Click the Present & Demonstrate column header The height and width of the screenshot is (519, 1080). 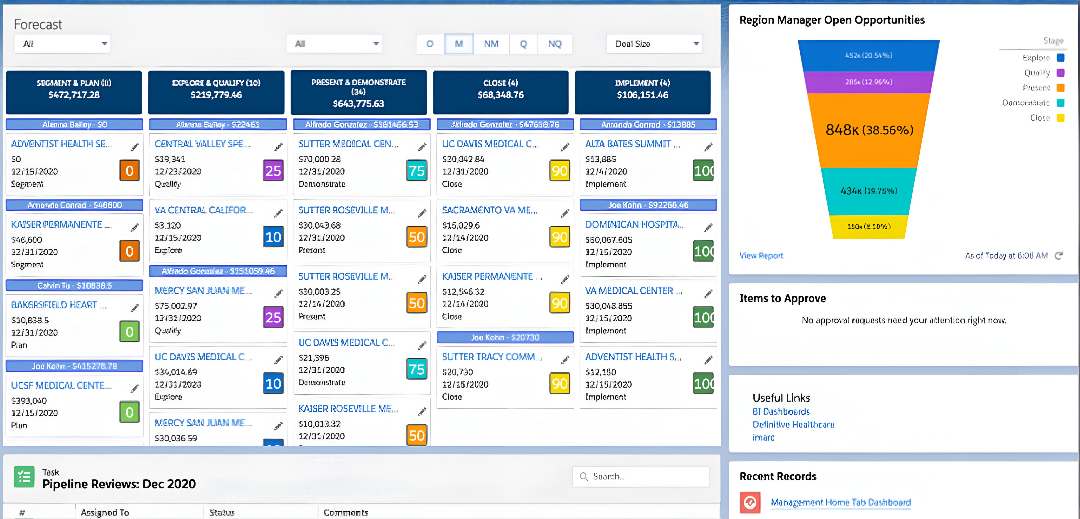click(358, 92)
